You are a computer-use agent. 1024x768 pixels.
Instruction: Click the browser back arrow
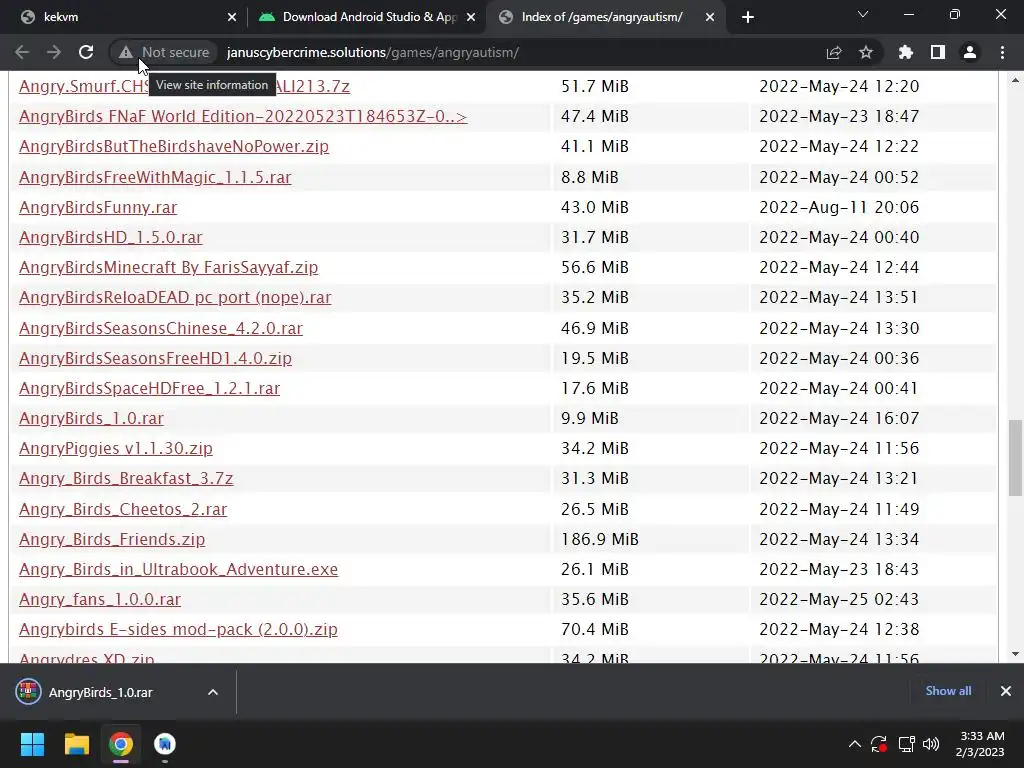pyautogui.click(x=22, y=52)
